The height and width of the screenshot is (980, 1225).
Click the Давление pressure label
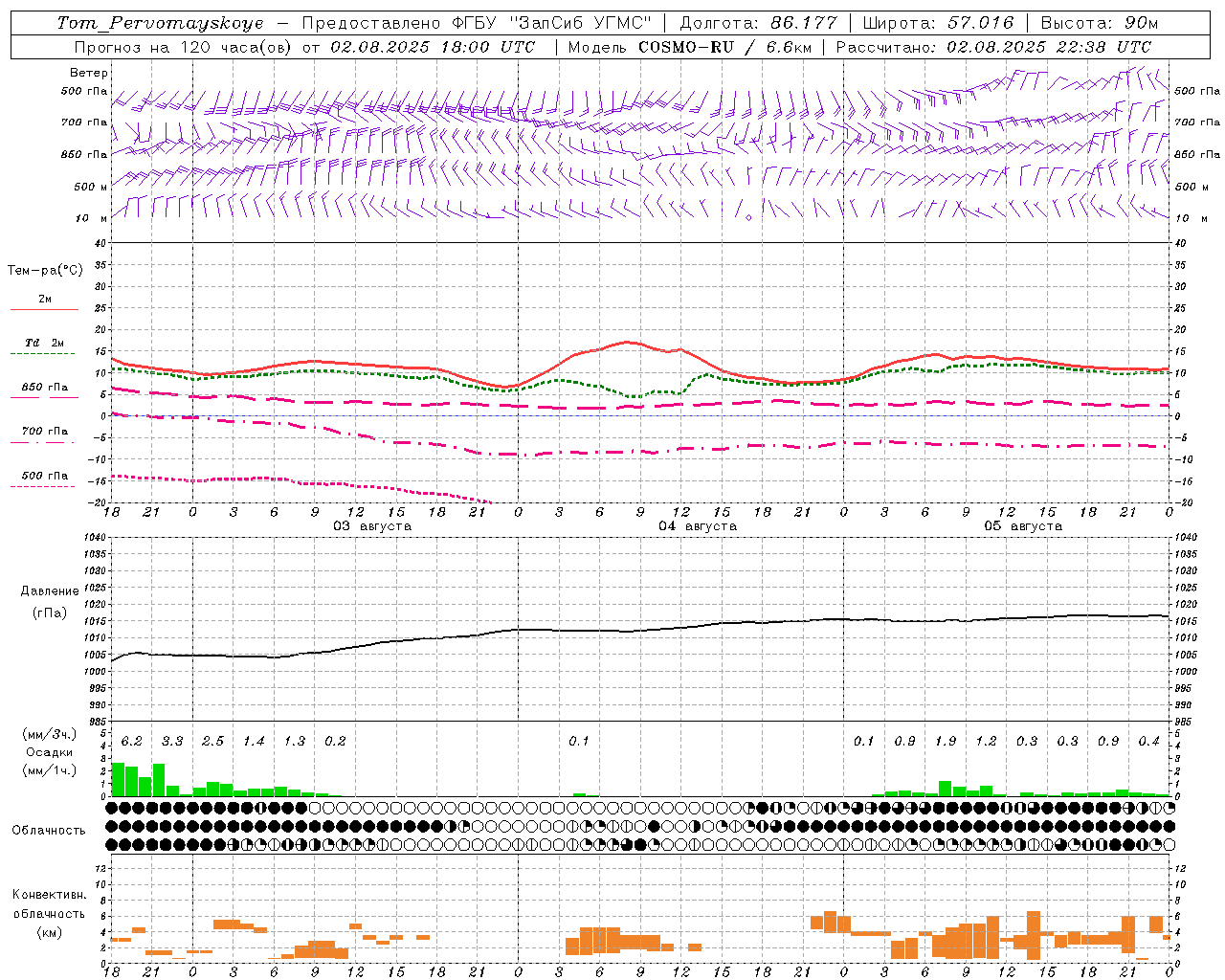point(50,591)
